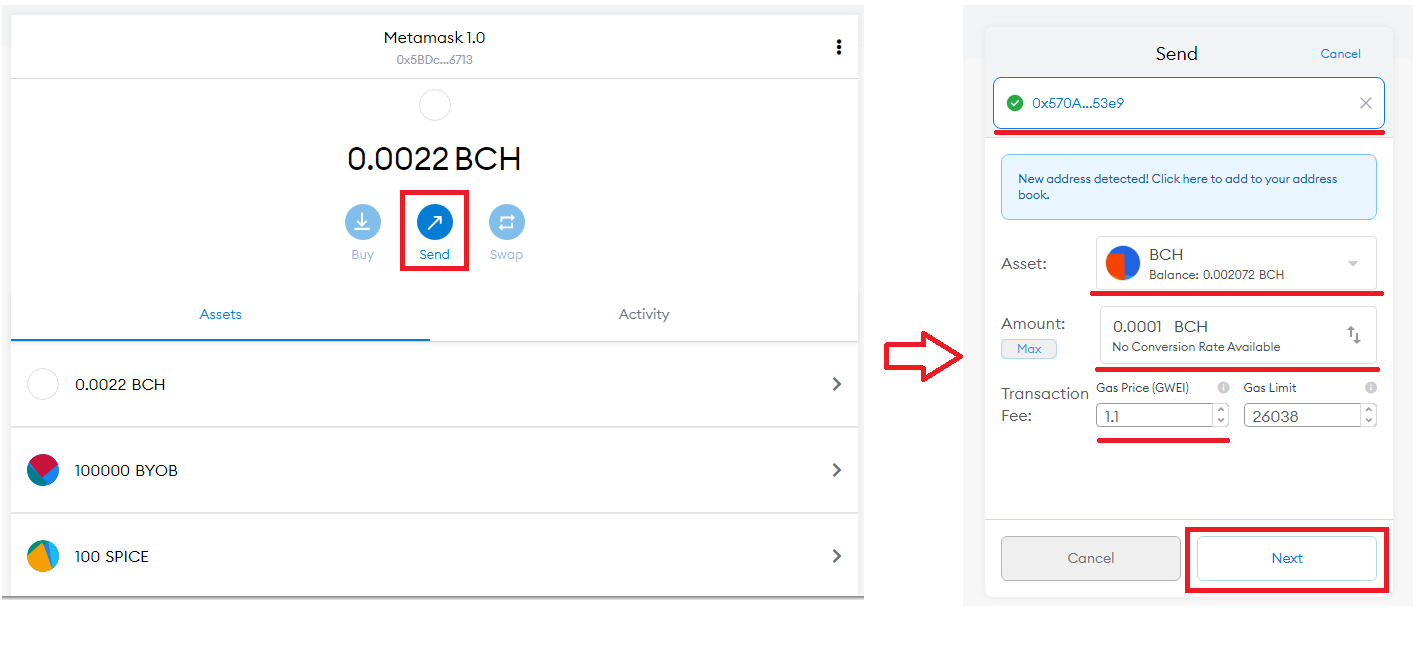Open the Asset BCH dropdown
This screenshot has height=651, width=1426.
coord(1236,263)
